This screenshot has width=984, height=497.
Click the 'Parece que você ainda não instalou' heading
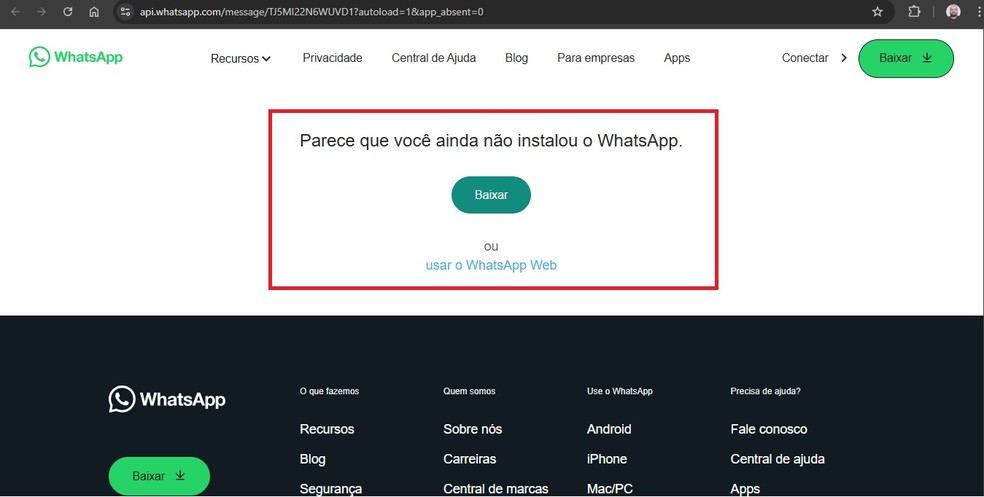point(491,141)
